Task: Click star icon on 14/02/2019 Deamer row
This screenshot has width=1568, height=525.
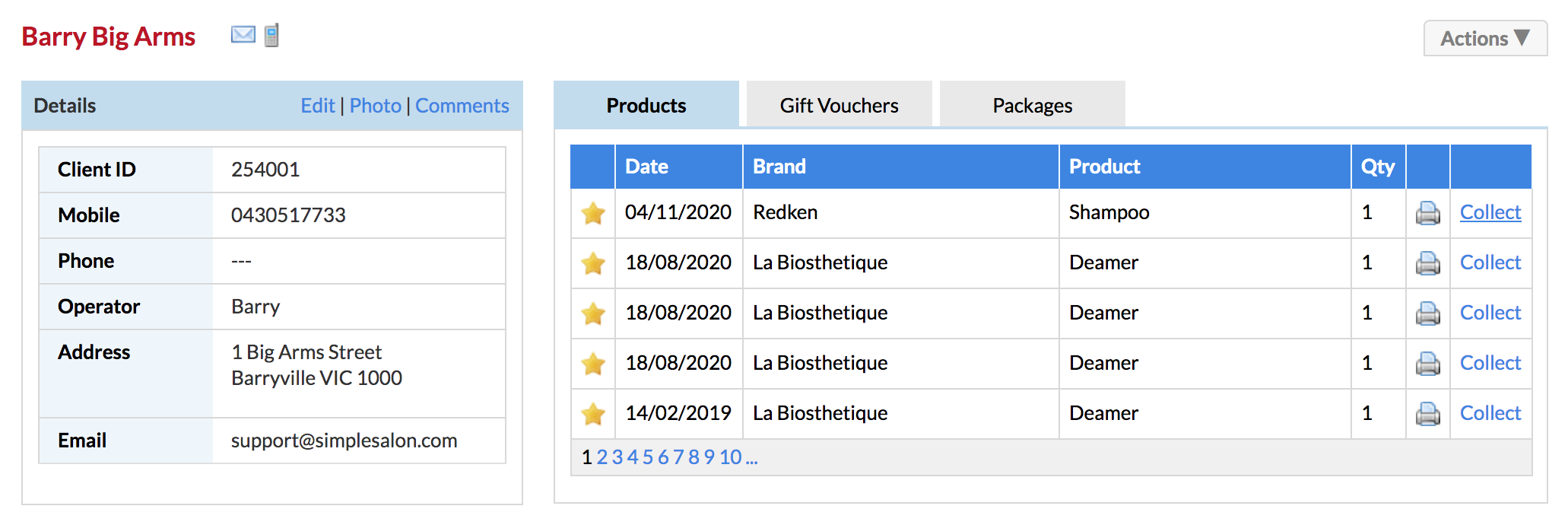Action: [x=593, y=414]
